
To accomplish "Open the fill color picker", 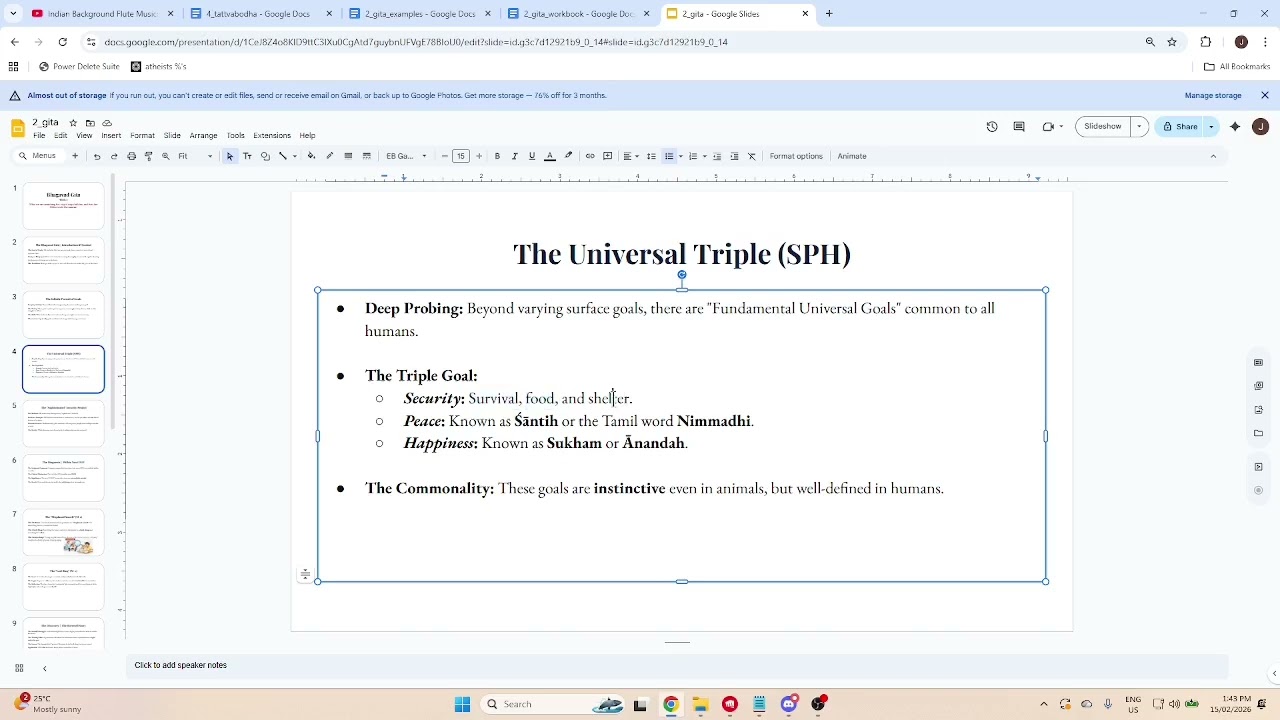I will click(x=311, y=156).
